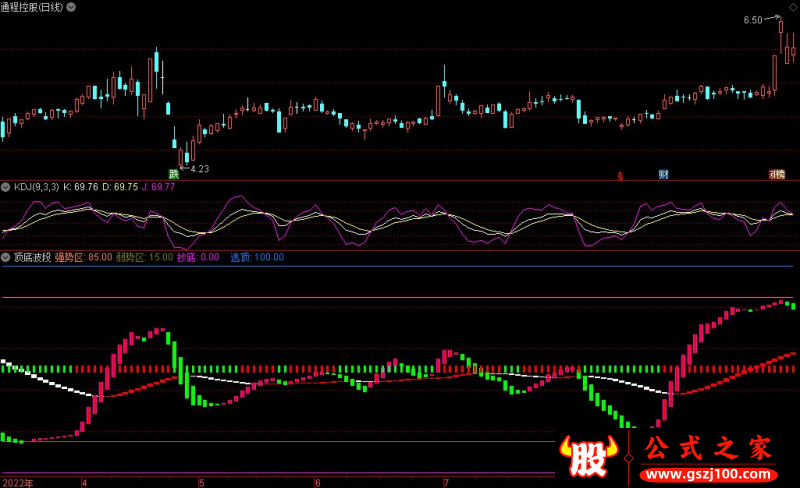This screenshot has width=800, height=488.
Task: Click the red $ marker icon
Action: tap(620, 175)
